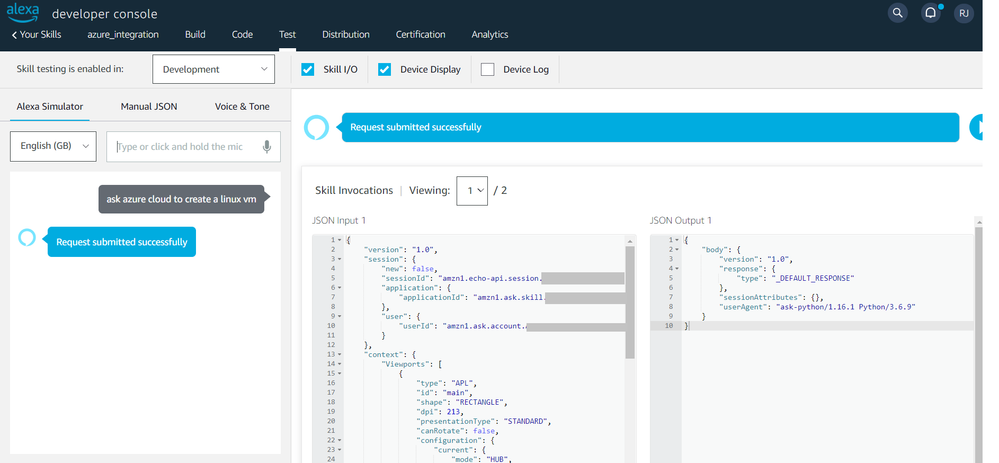Image resolution: width=999 pixels, height=463 pixels.
Task: Click the JSON Input vertical scrollbar
Action: [x=630, y=303]
